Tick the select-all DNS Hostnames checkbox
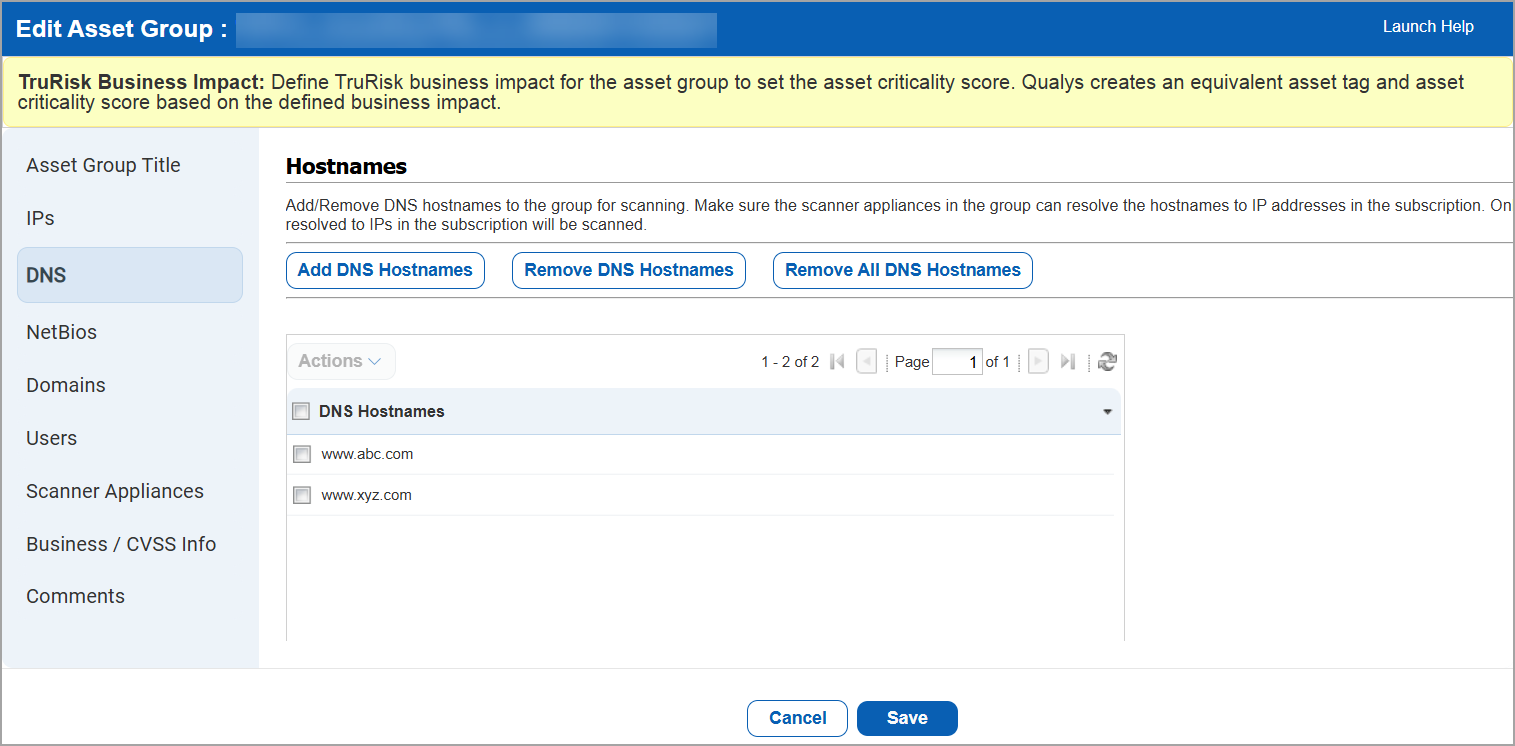This screenshot has height=746, width=1515. click(x=301, y=411)
